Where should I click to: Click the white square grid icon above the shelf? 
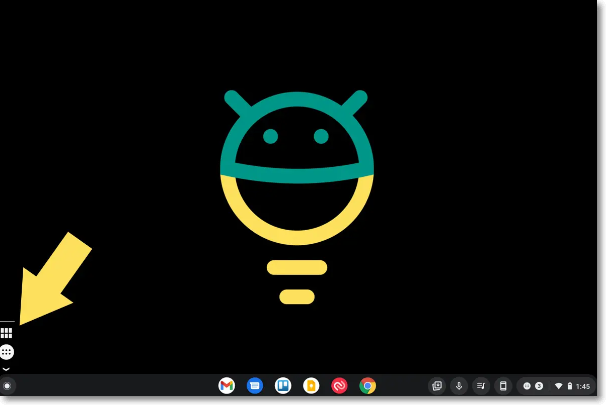(7, 333)
